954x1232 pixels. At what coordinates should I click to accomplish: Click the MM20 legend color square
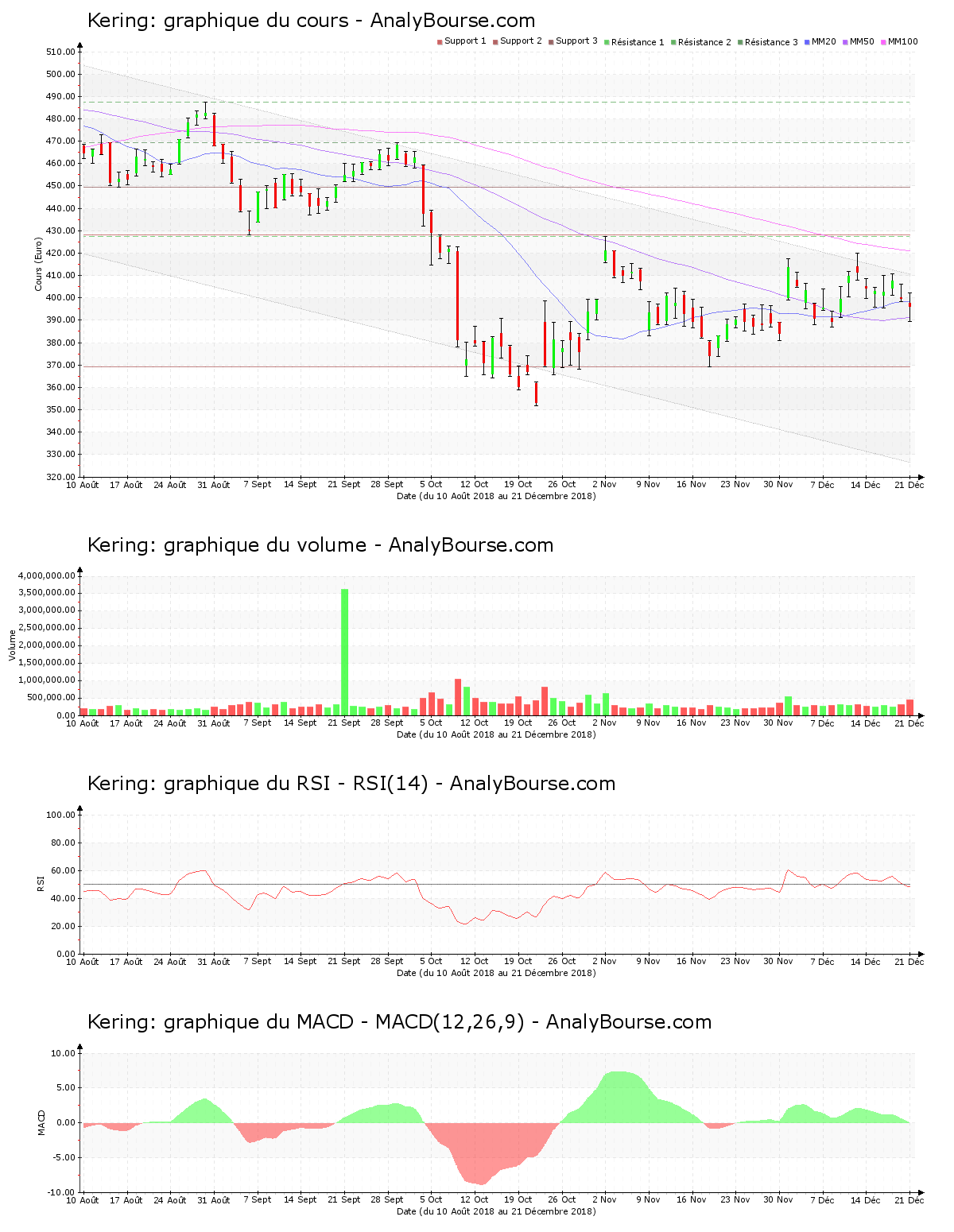(x=807, y=41)
